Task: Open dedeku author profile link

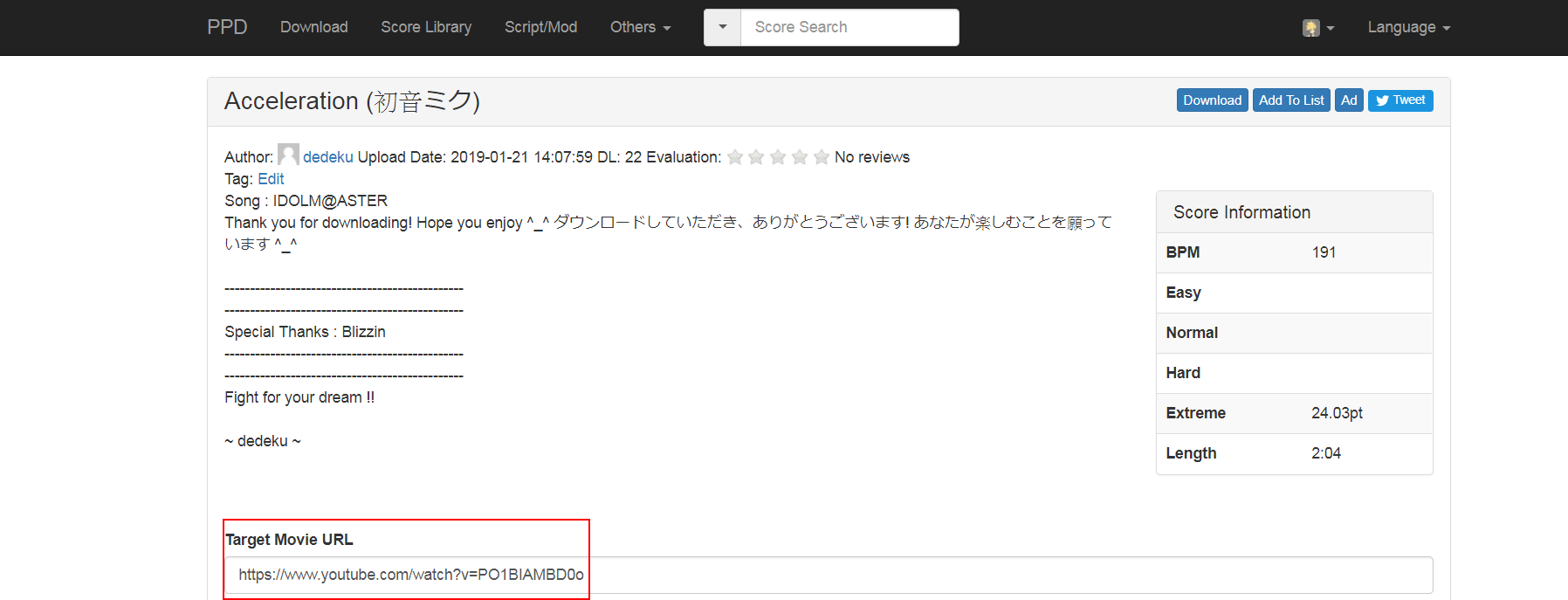Action: click(328, 157)
